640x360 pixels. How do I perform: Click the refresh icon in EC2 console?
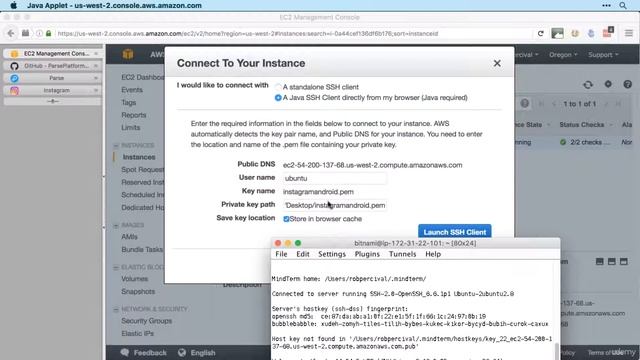[588, 84]
